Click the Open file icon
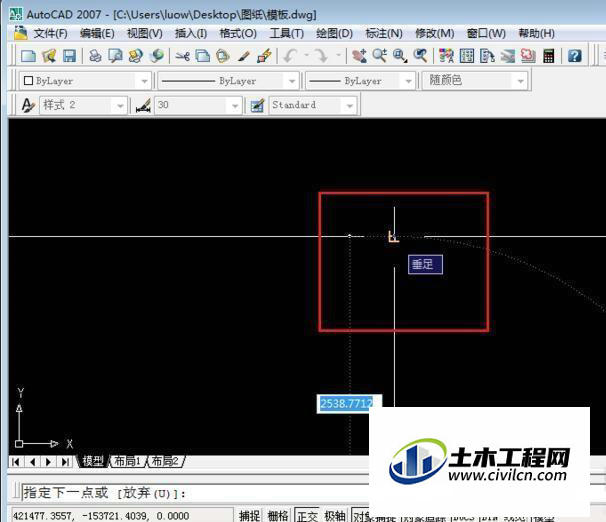 coord(49,56)
